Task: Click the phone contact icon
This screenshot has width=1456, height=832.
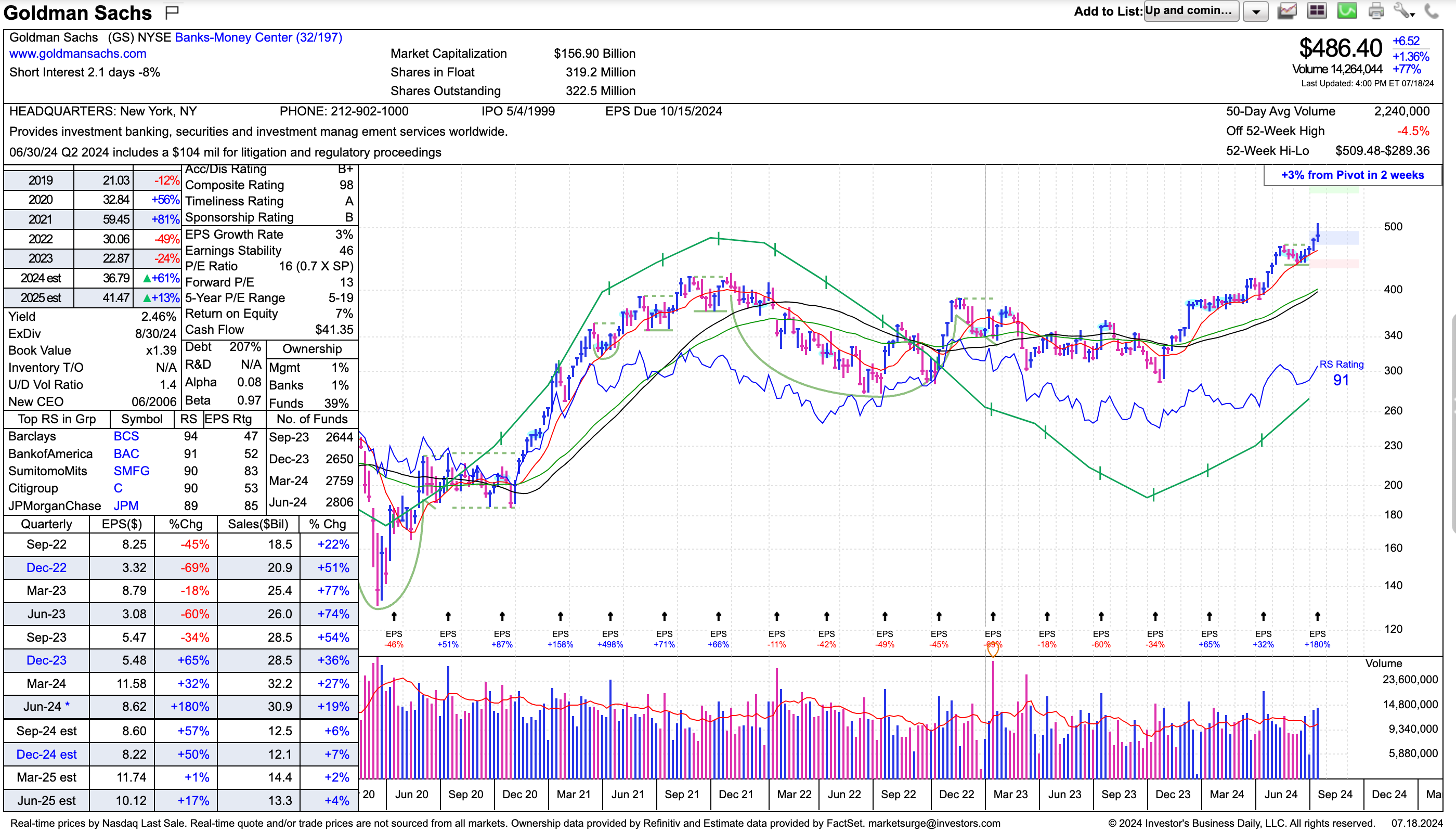Action: [x=1432, y=11]
